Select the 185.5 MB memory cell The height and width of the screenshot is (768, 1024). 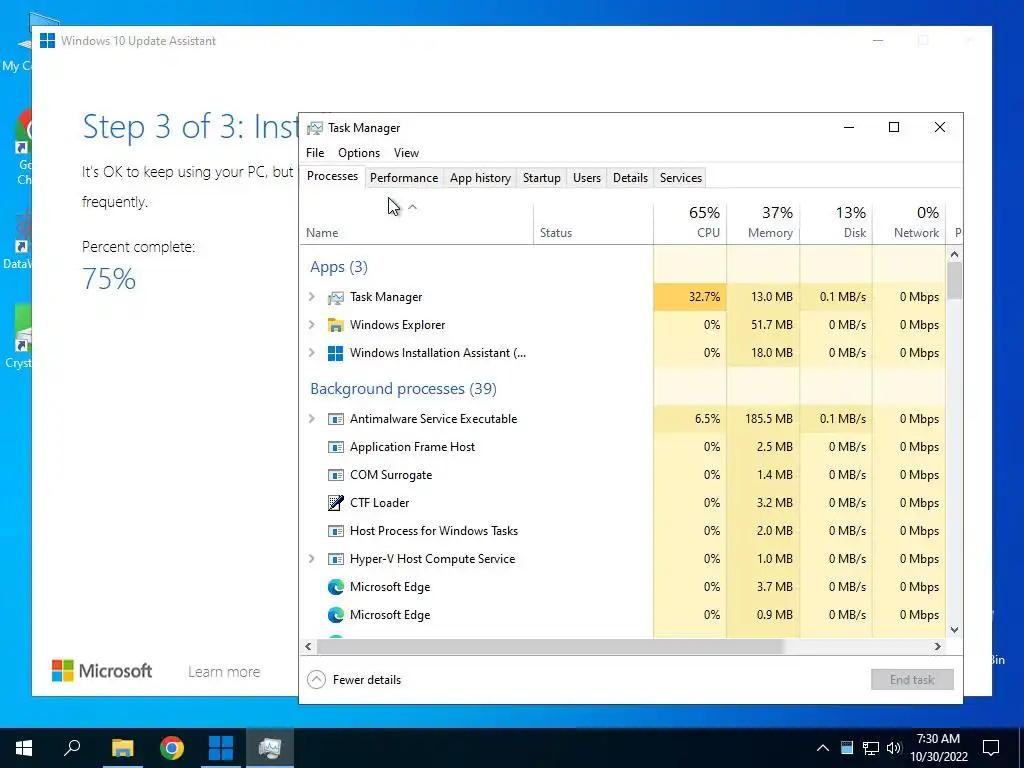(763, 419)
